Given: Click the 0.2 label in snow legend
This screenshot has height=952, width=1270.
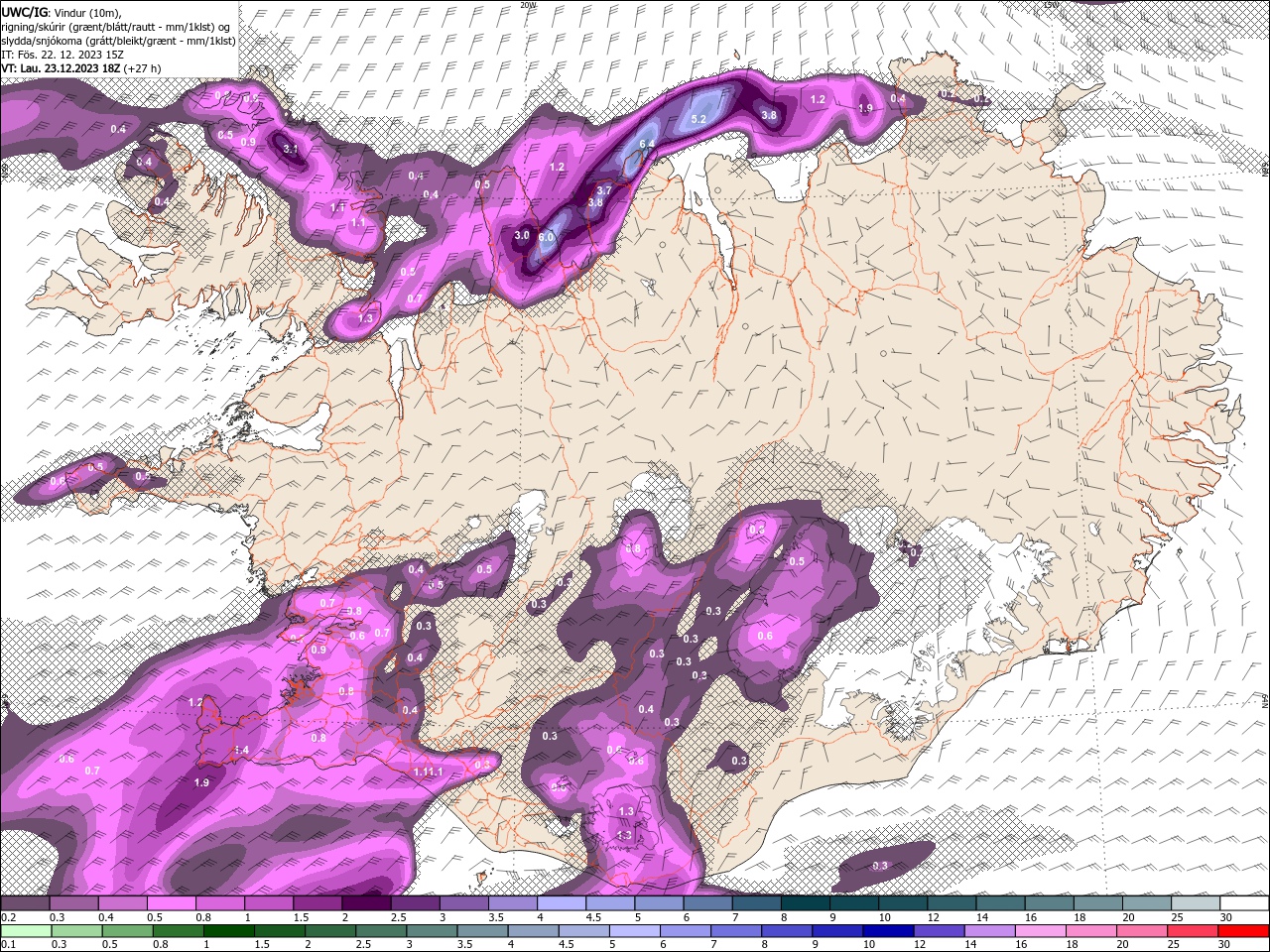Looking at the screenshot, I should click(8, 917).
